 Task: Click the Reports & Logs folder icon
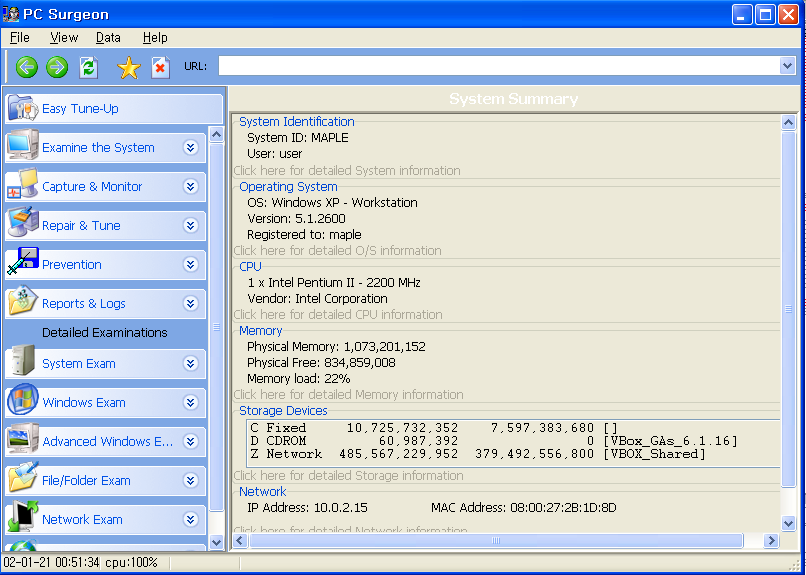point(23,301)
